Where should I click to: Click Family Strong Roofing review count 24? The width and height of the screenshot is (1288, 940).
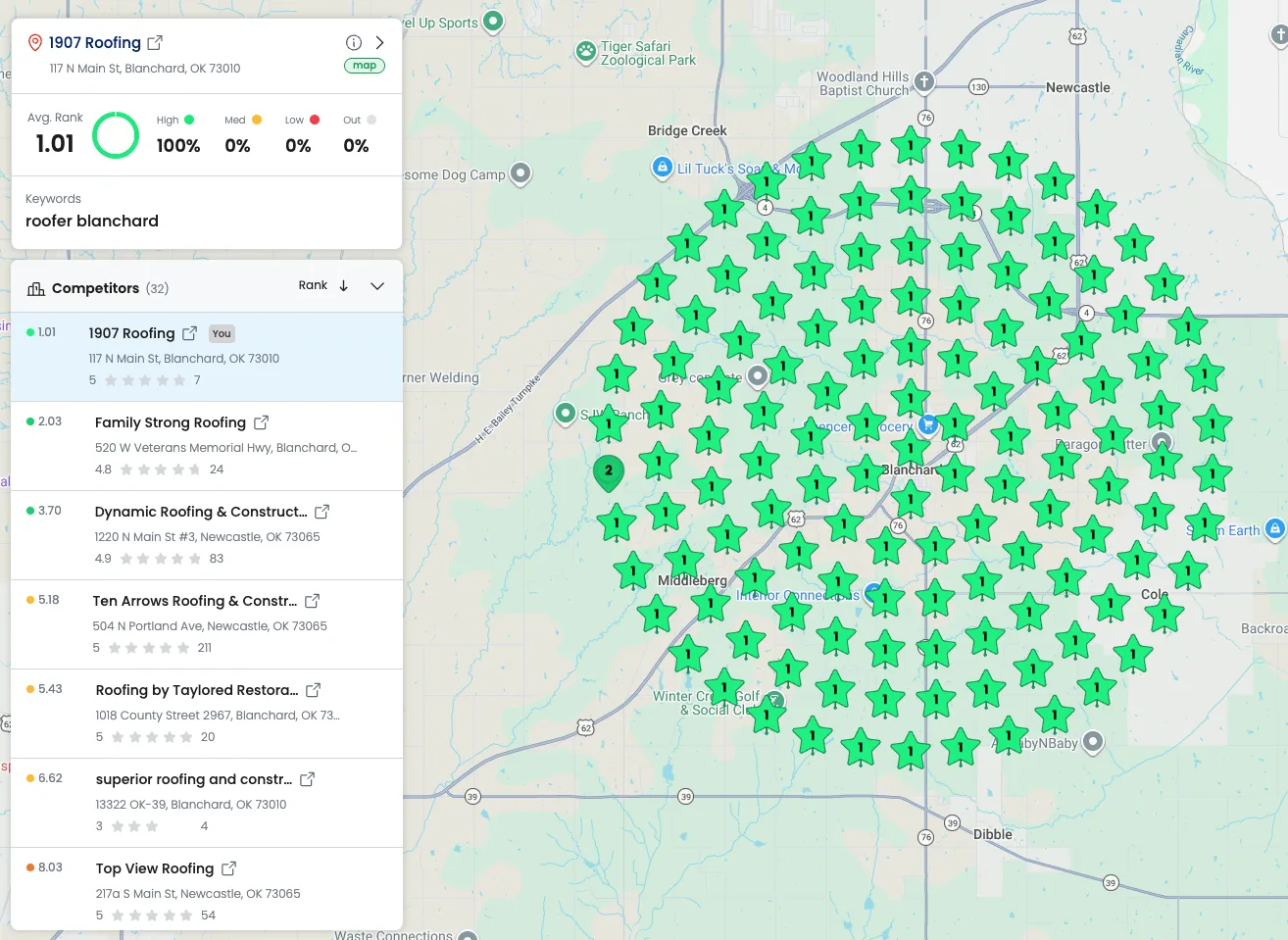(217, 470)
